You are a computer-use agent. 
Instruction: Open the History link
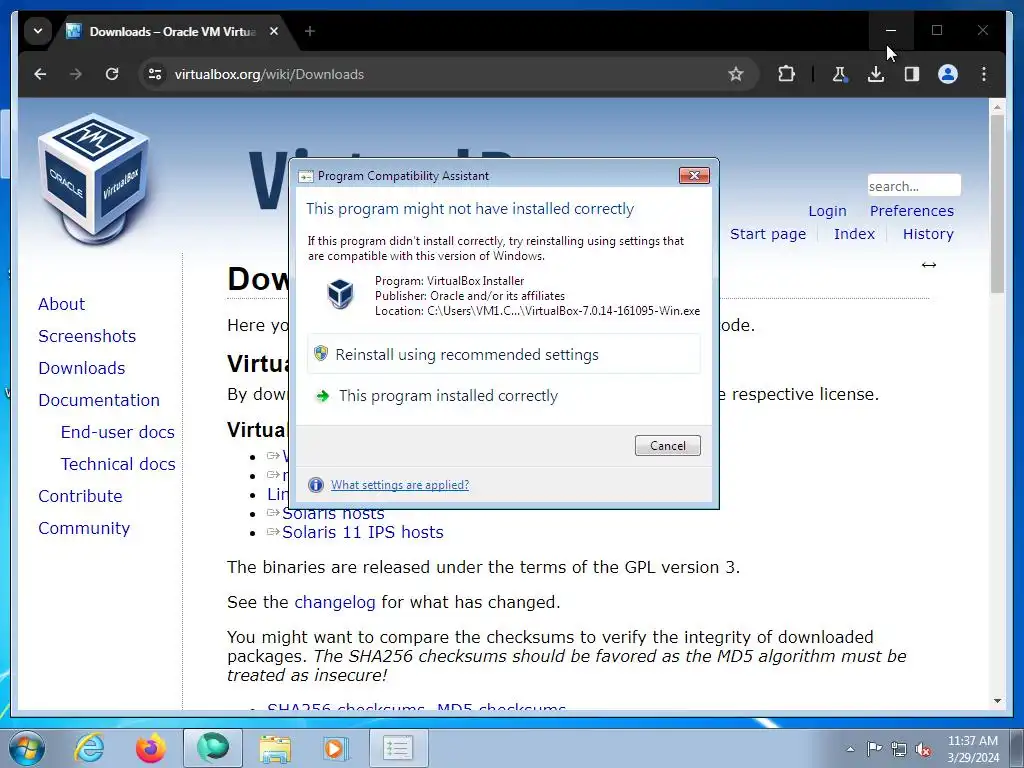click(x=928, y=234)
